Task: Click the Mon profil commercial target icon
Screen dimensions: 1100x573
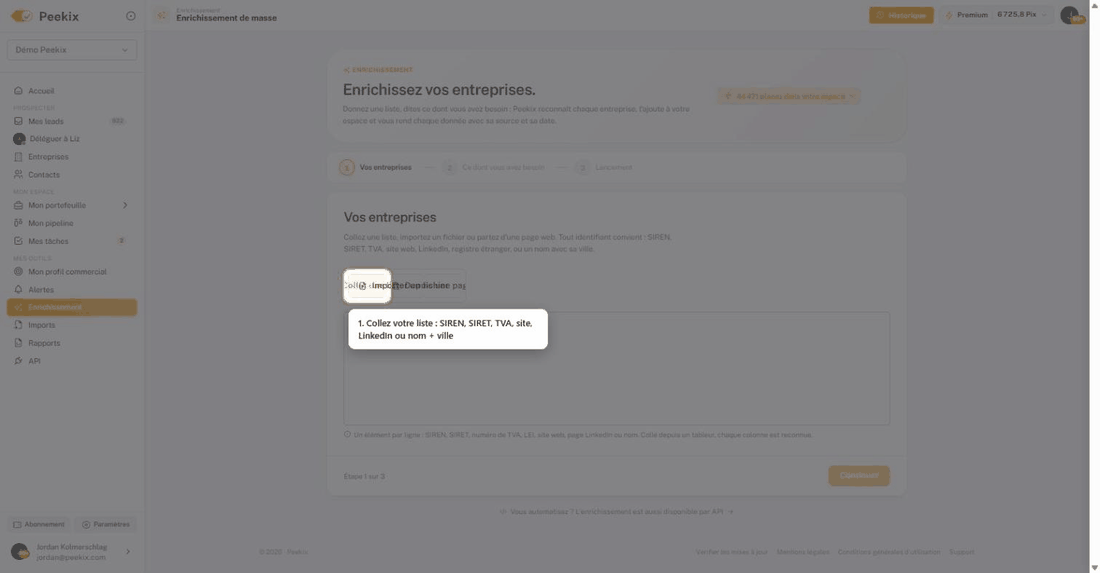Action: coord(18,271)
